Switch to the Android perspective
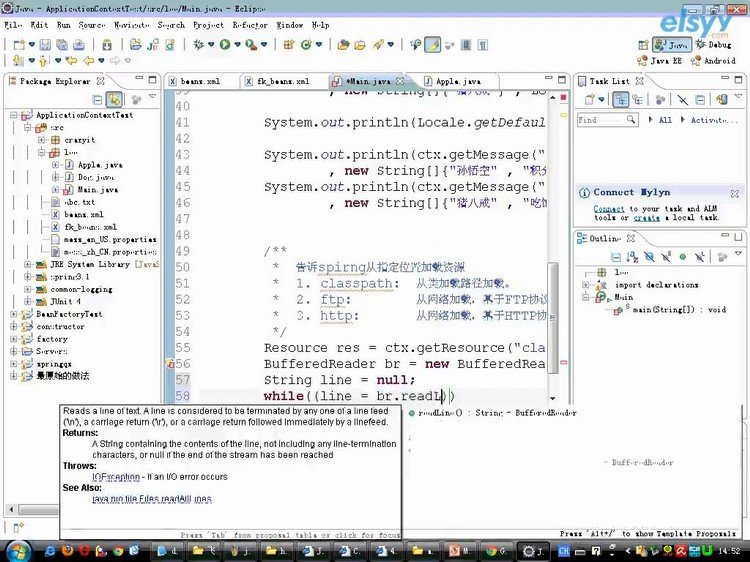The height and width of the screenshot is (562, 750). (x=713, y=61)
